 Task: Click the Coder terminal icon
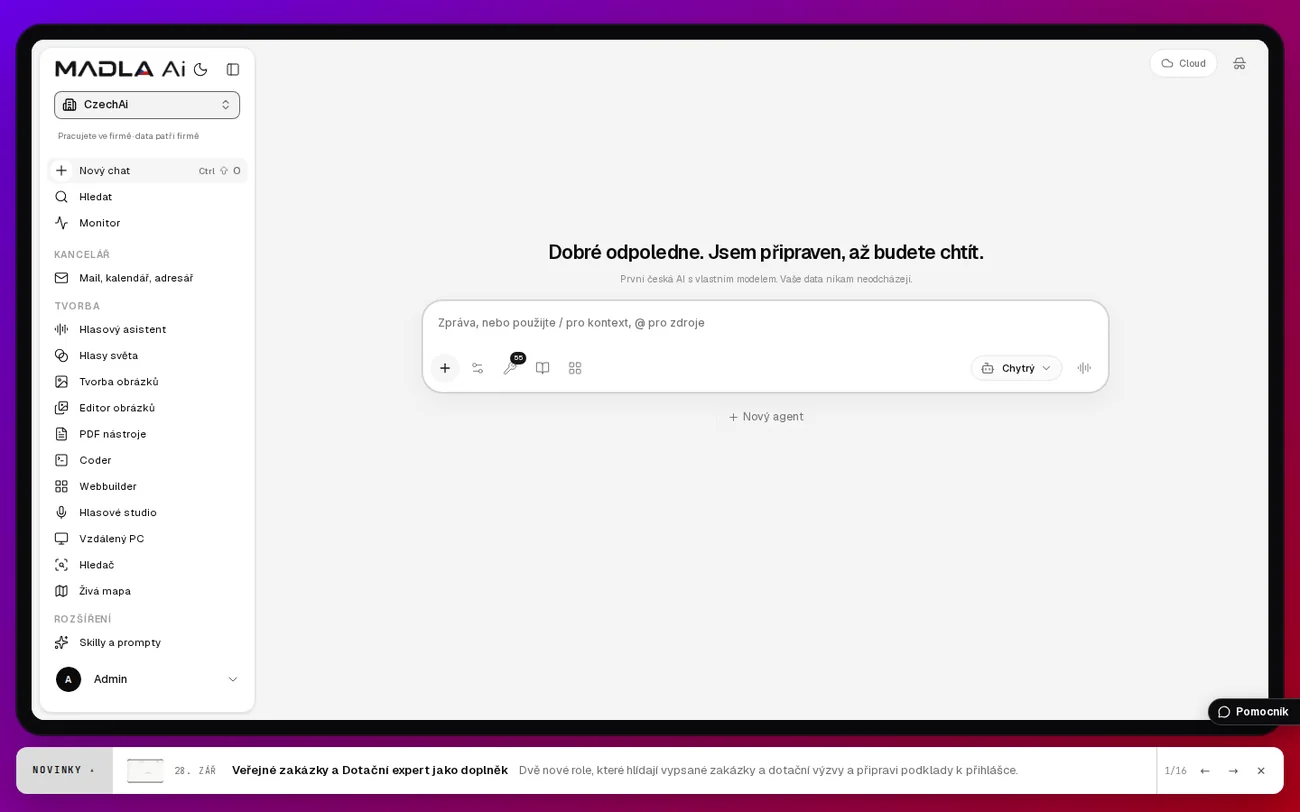coord(62,460)
